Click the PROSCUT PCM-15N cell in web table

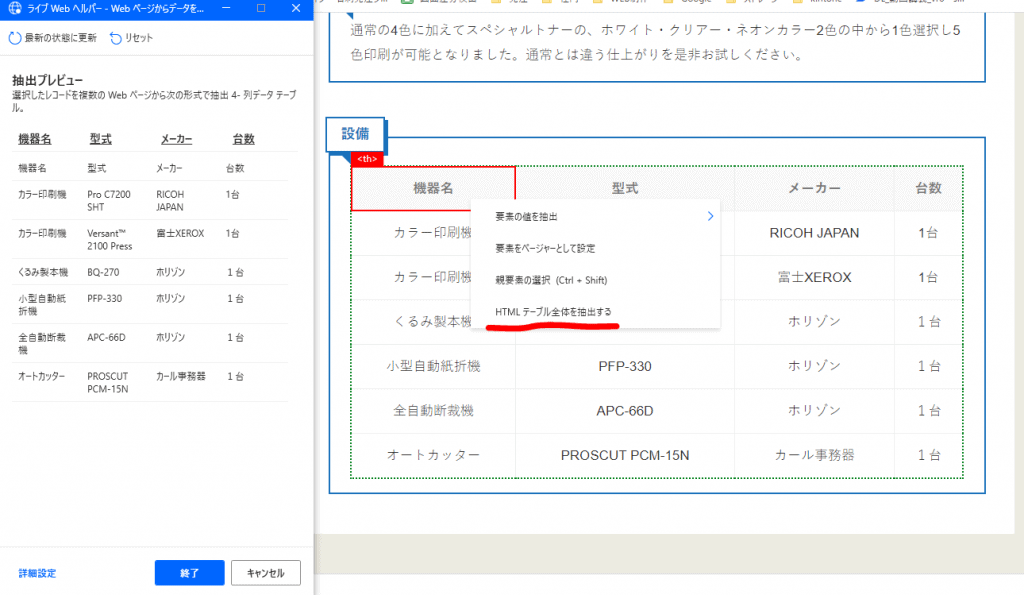[x=624, y=455]
